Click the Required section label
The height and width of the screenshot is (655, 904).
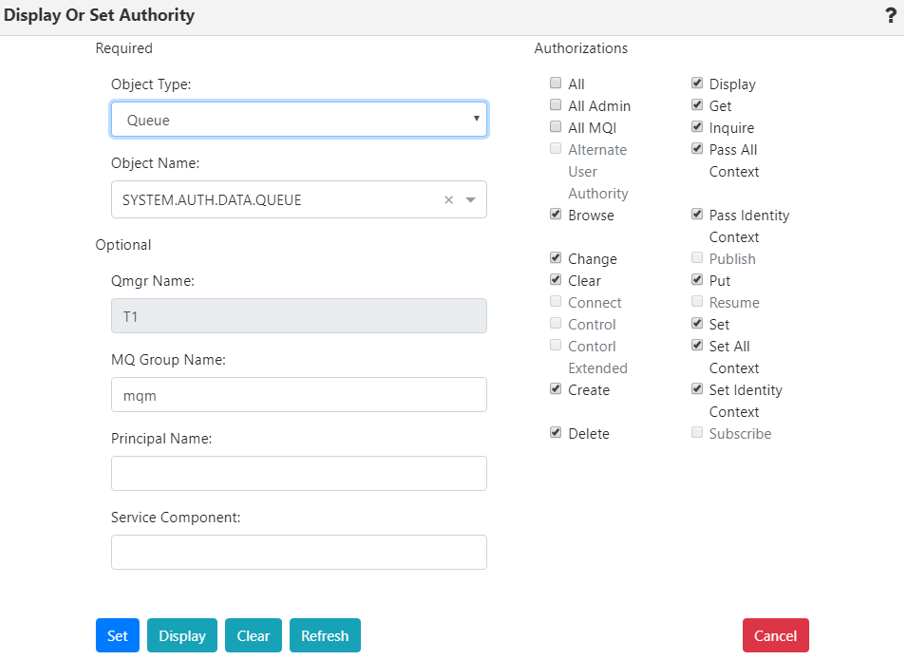124,48
